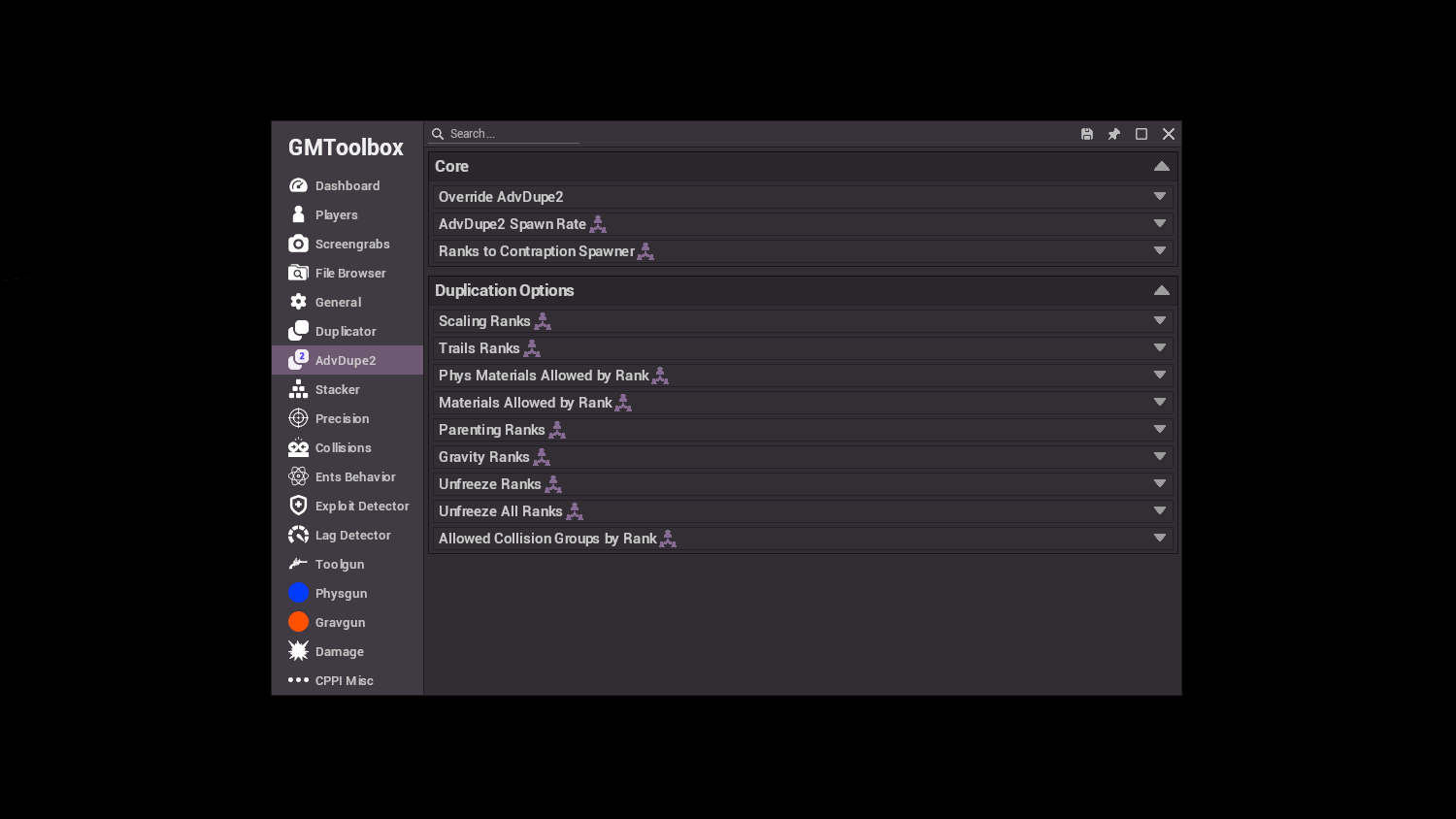
Task: Click the Materials Allowed by Rank label
Action: pos(525,403)
